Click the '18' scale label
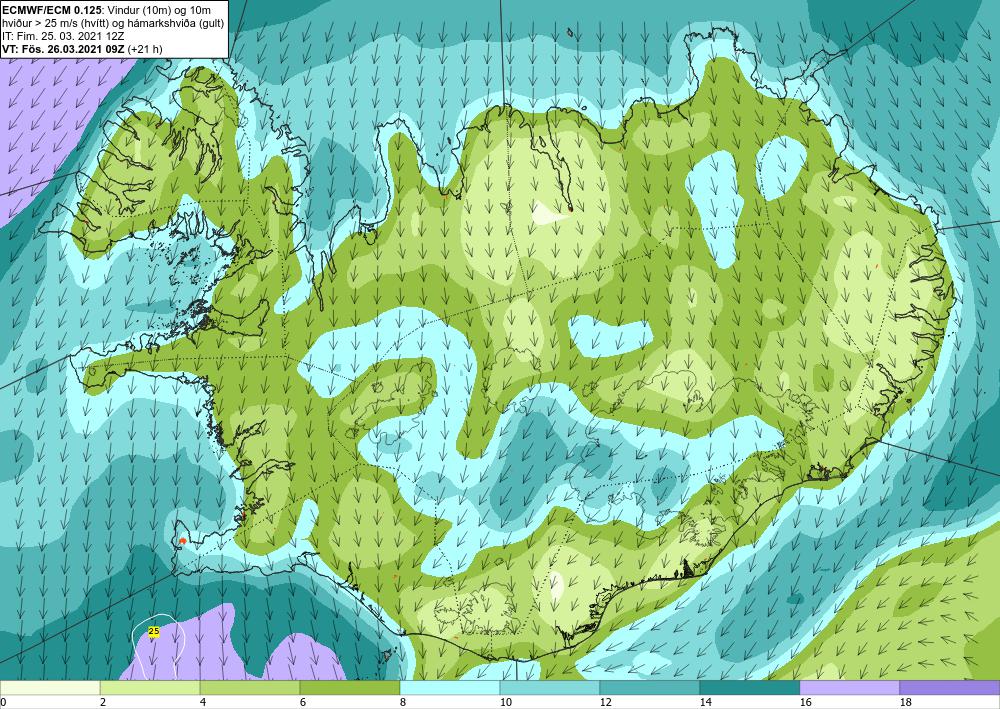This screenshot has height=709, width=1000. pos(906,703)
